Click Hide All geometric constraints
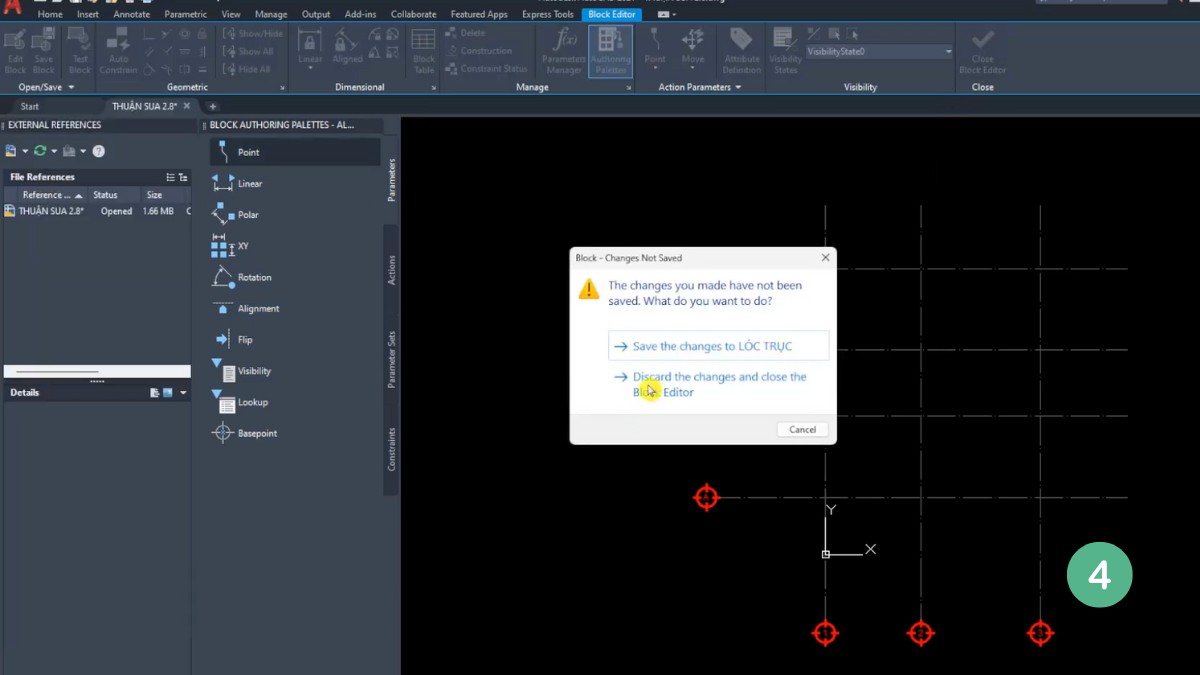The width and height of the screenshot is (1200, 675). coord(247,69)
